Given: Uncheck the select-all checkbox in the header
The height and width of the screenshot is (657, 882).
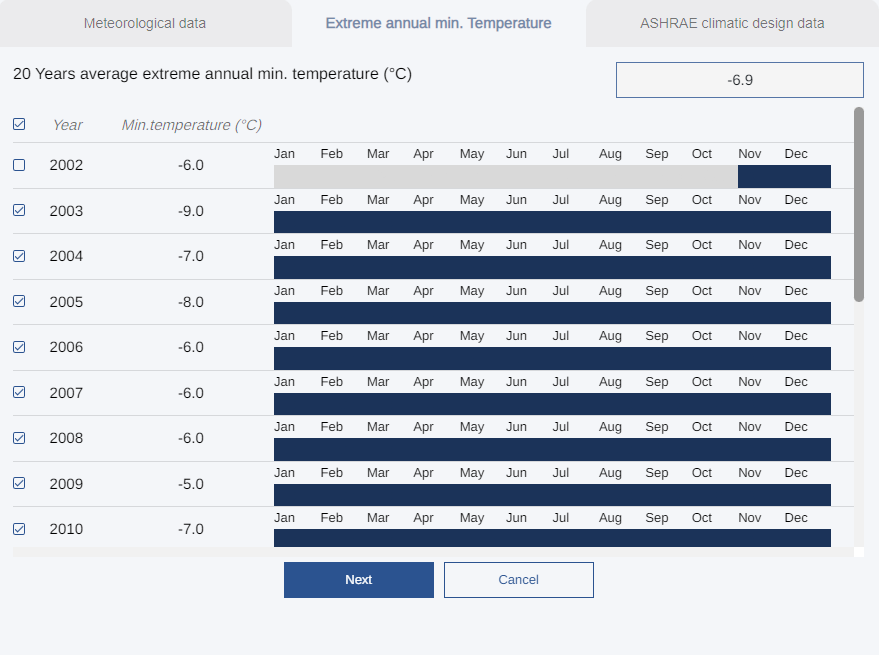Looking at the screenshot, I should pos(19,124).
